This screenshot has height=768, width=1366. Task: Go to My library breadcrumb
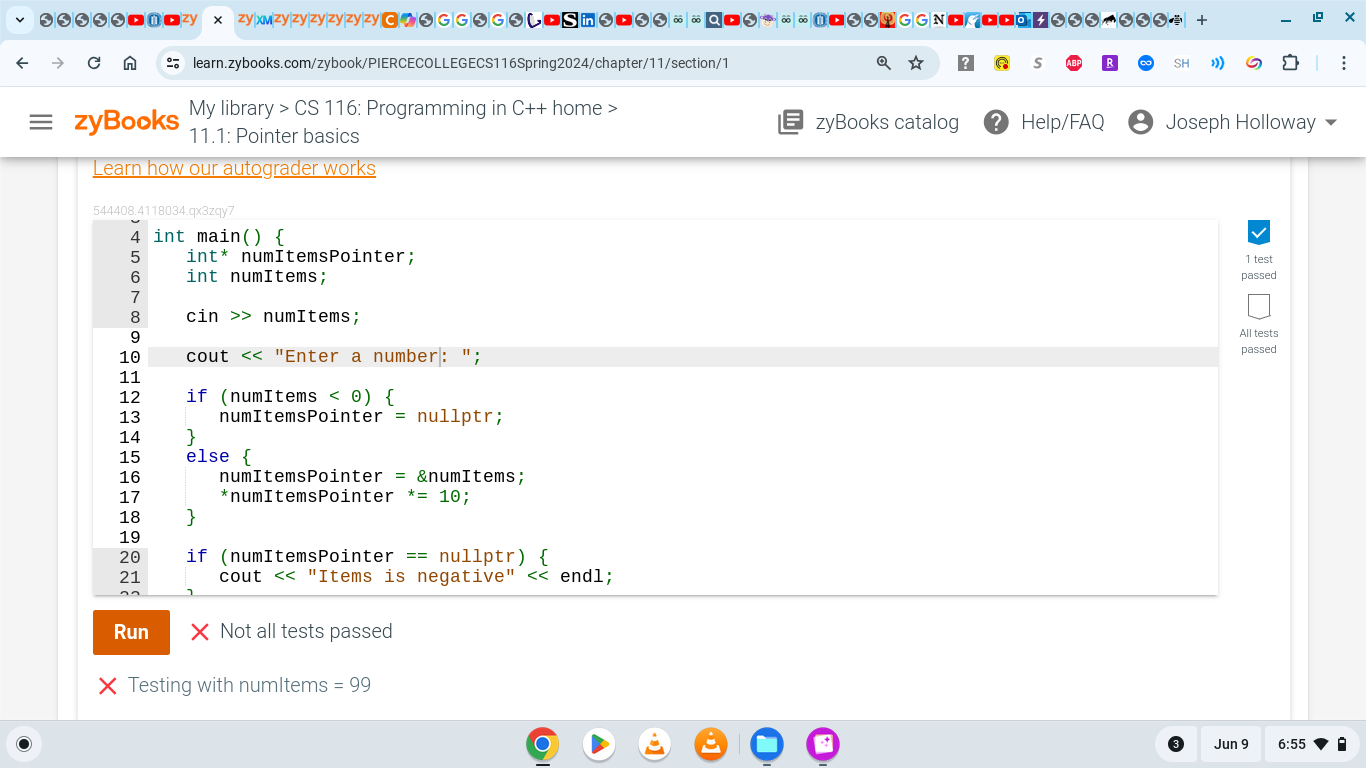(231, 108)
